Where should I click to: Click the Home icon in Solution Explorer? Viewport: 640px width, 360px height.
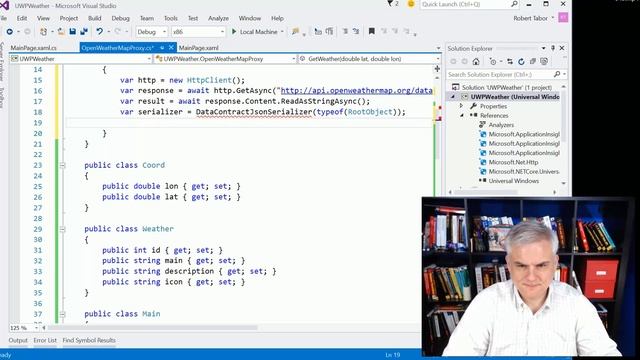[476, 62]
